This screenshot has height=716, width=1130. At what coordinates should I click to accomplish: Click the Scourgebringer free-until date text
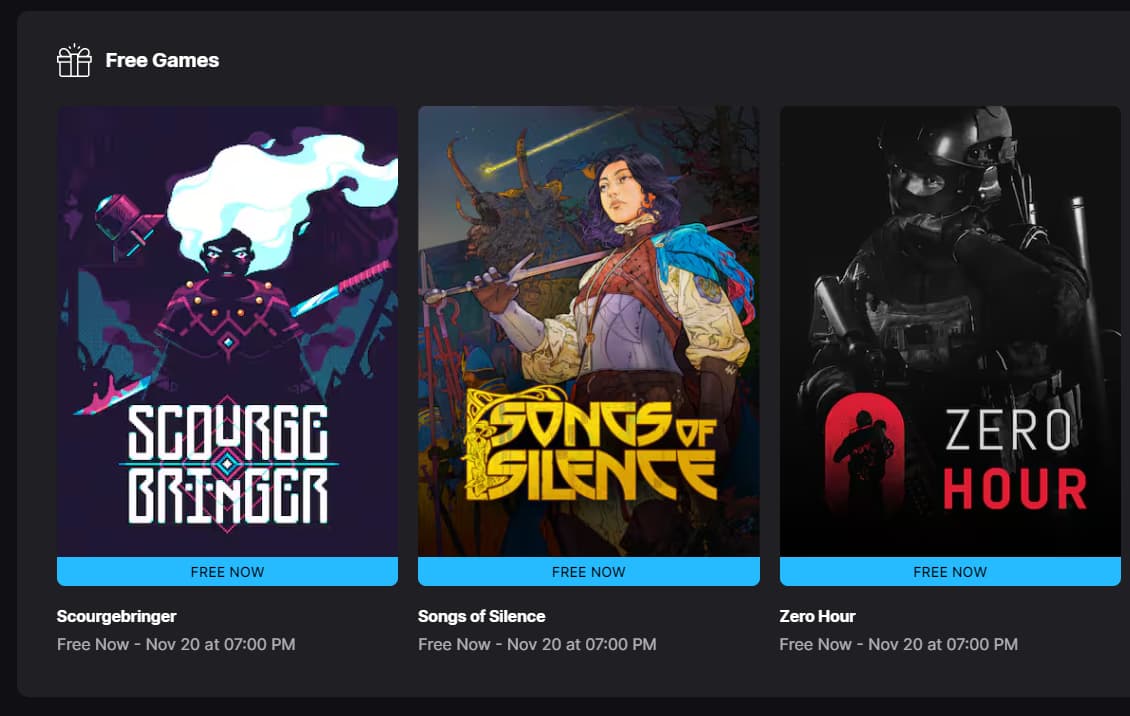click(x=176, y=644)
